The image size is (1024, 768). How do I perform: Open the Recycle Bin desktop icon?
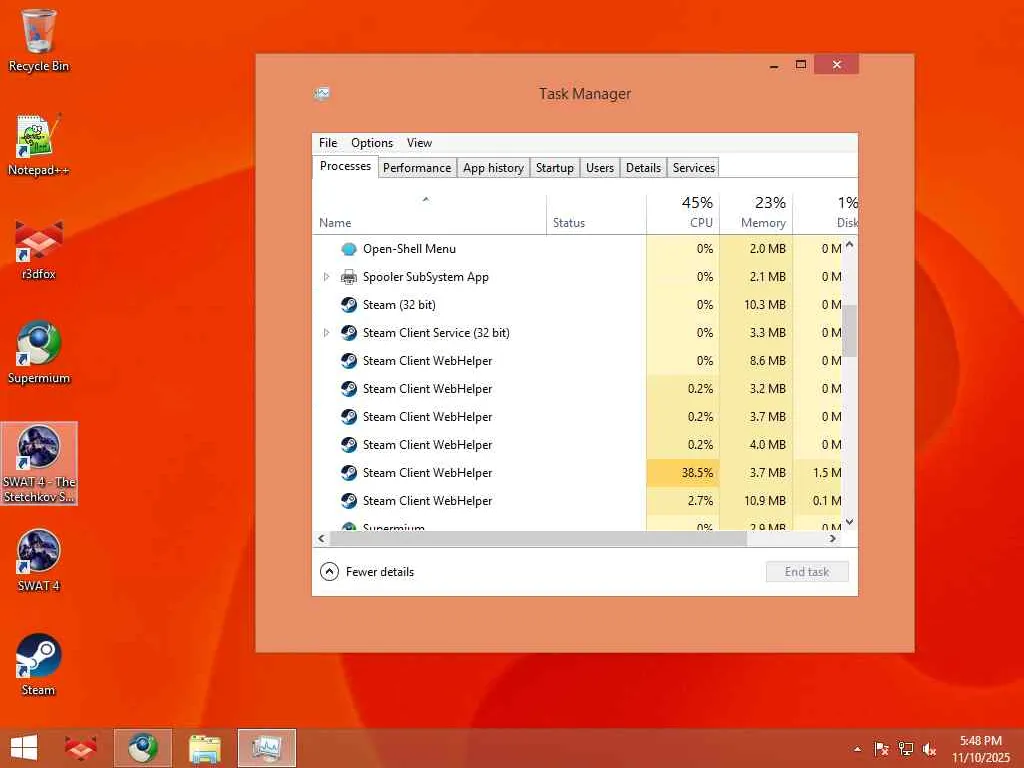[39, 40]
